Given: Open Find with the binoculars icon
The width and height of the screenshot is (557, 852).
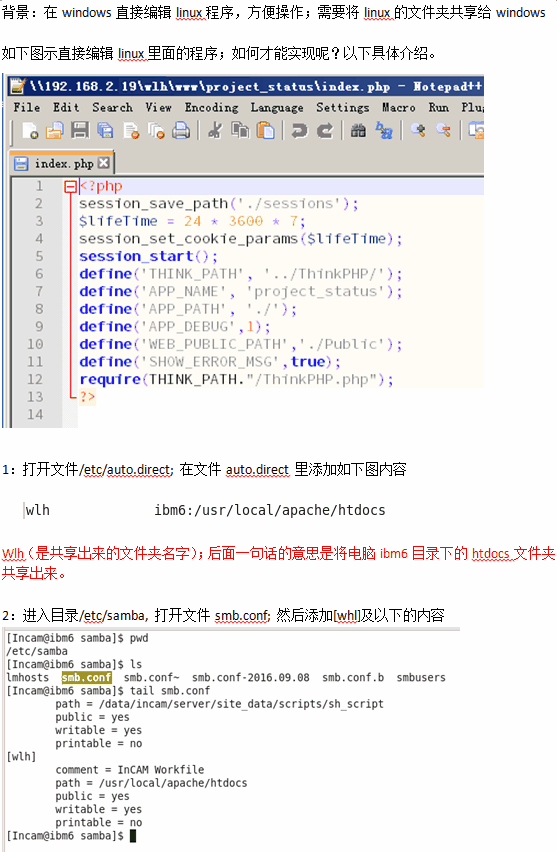Looking at the screenshot, I should click(358, 131).
